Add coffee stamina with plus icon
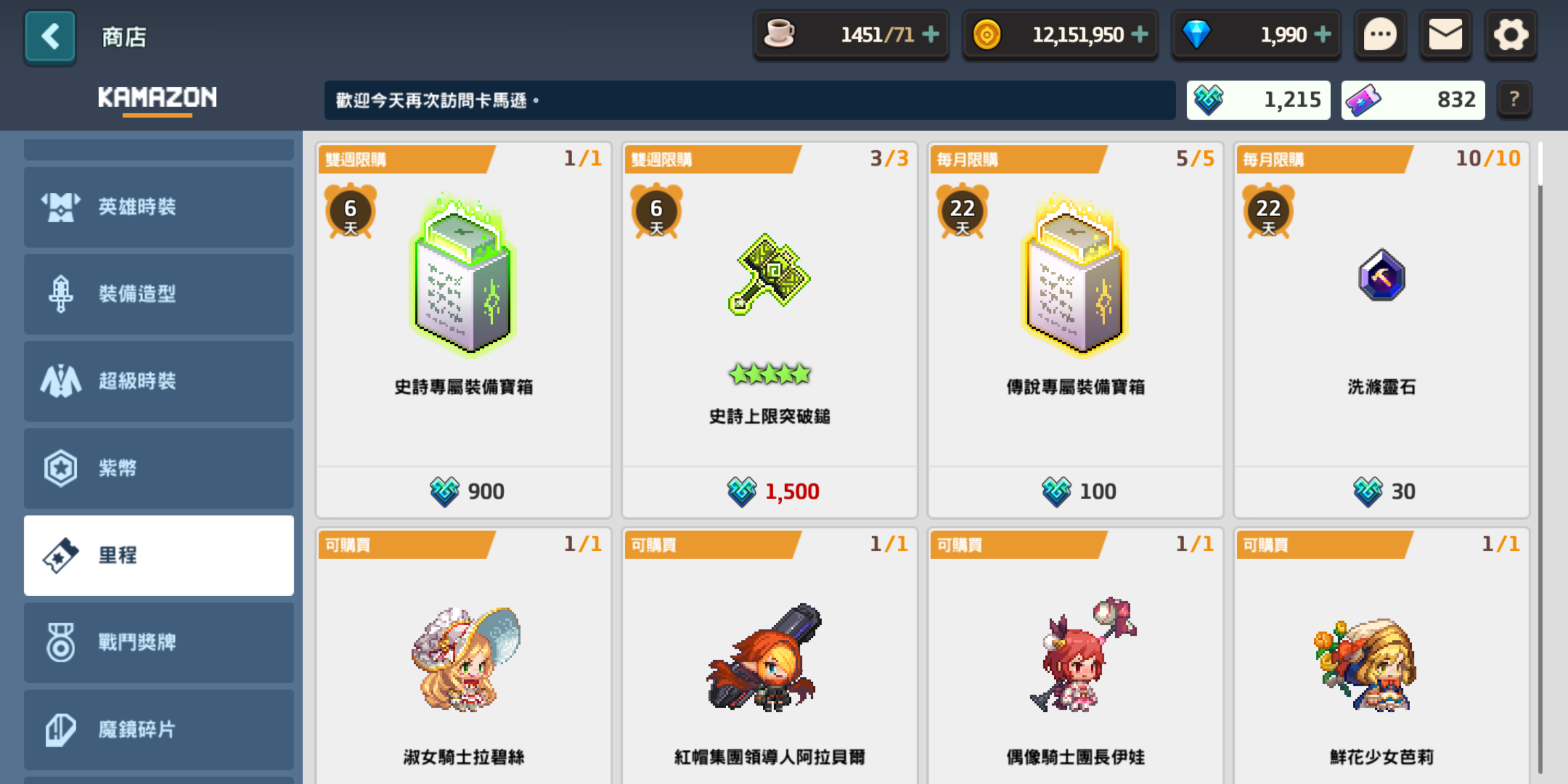This screenshot has height=784, width=1568. coord(930,35)
